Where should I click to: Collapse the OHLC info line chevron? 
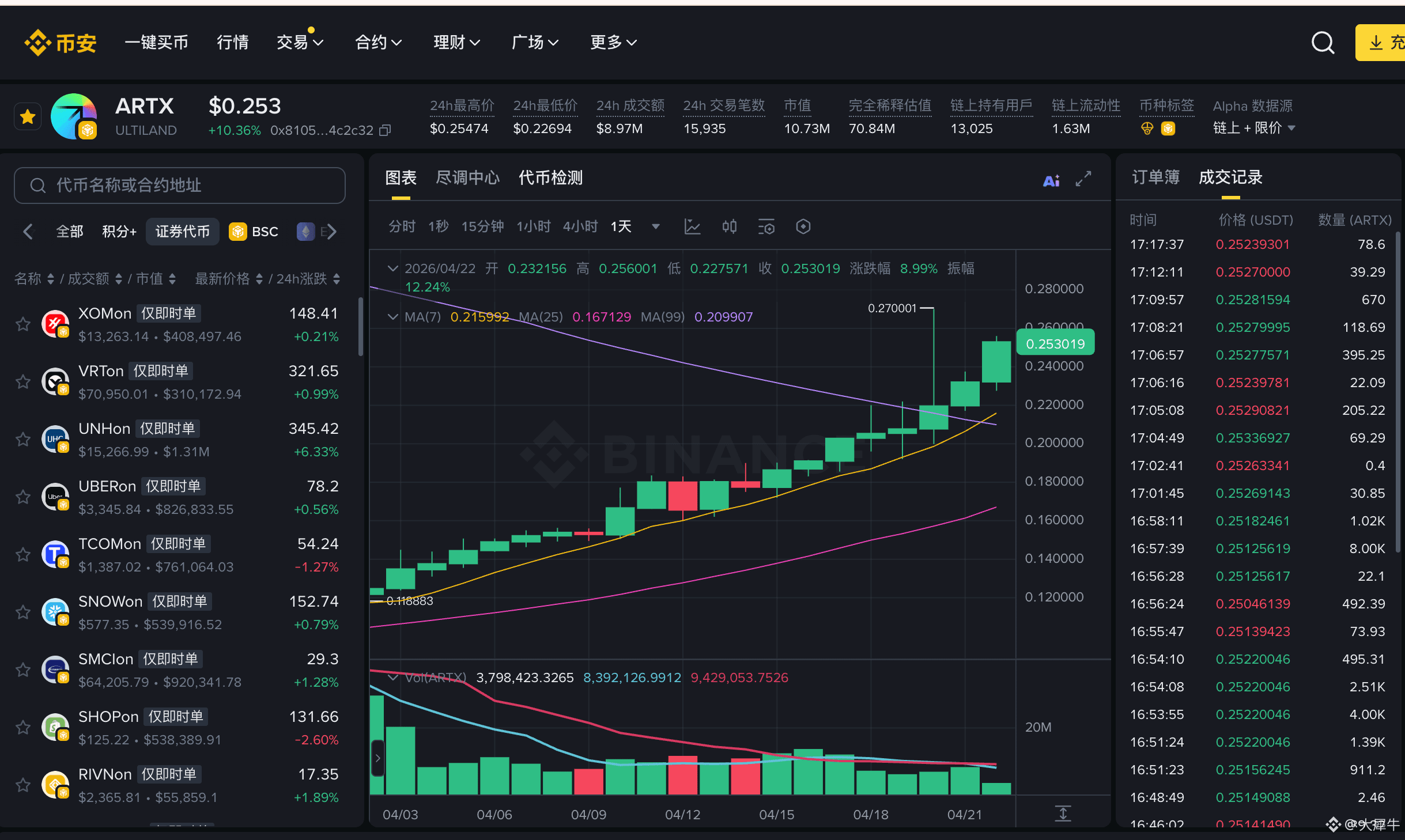[x=393, y=268]
